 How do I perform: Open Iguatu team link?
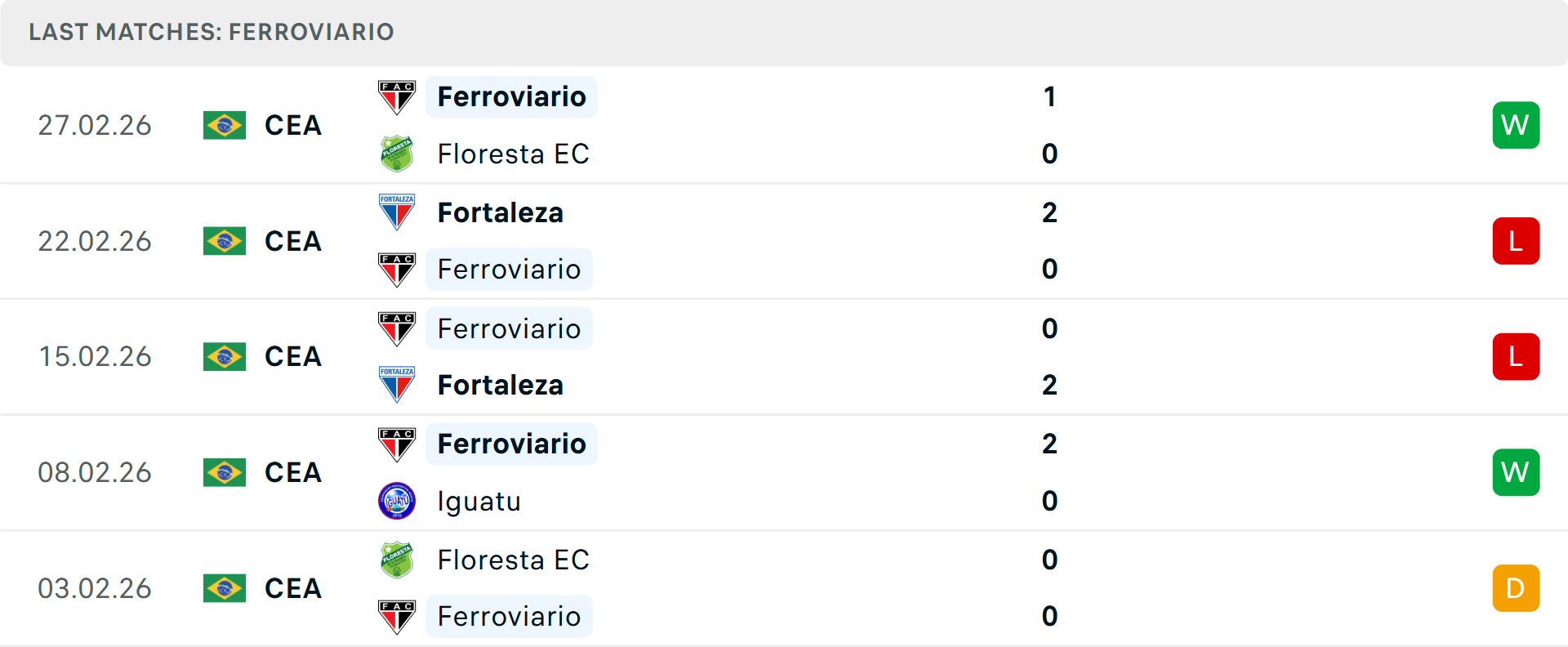coord(479,501)
